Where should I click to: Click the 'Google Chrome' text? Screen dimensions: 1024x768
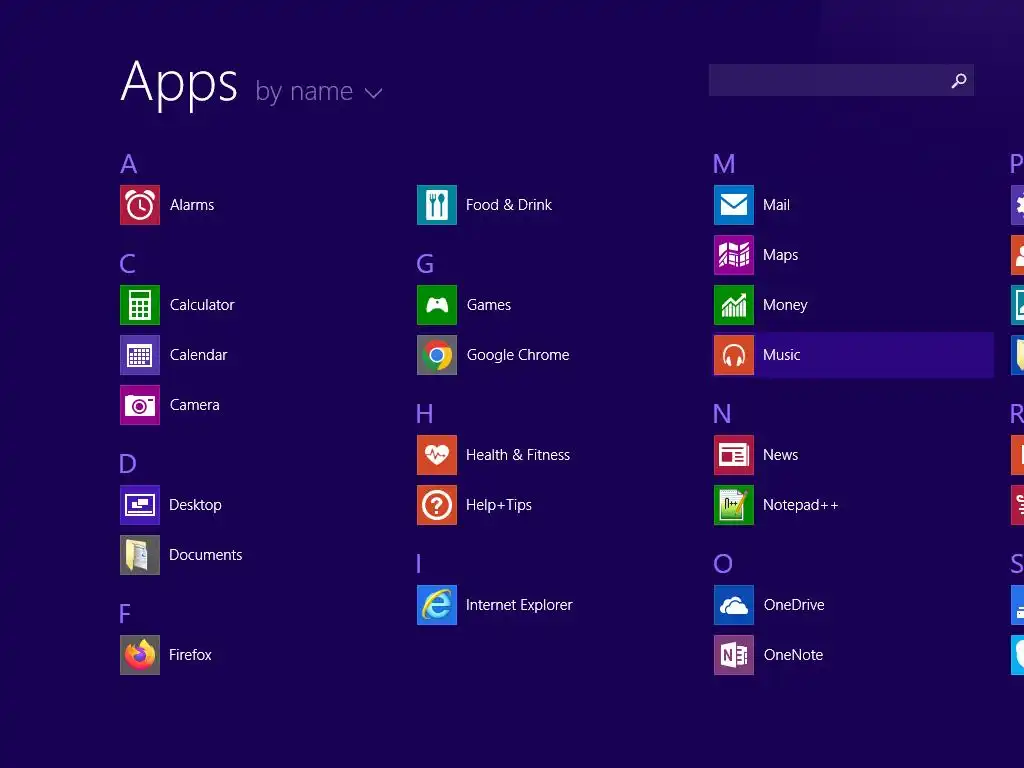tap(518, 355)
